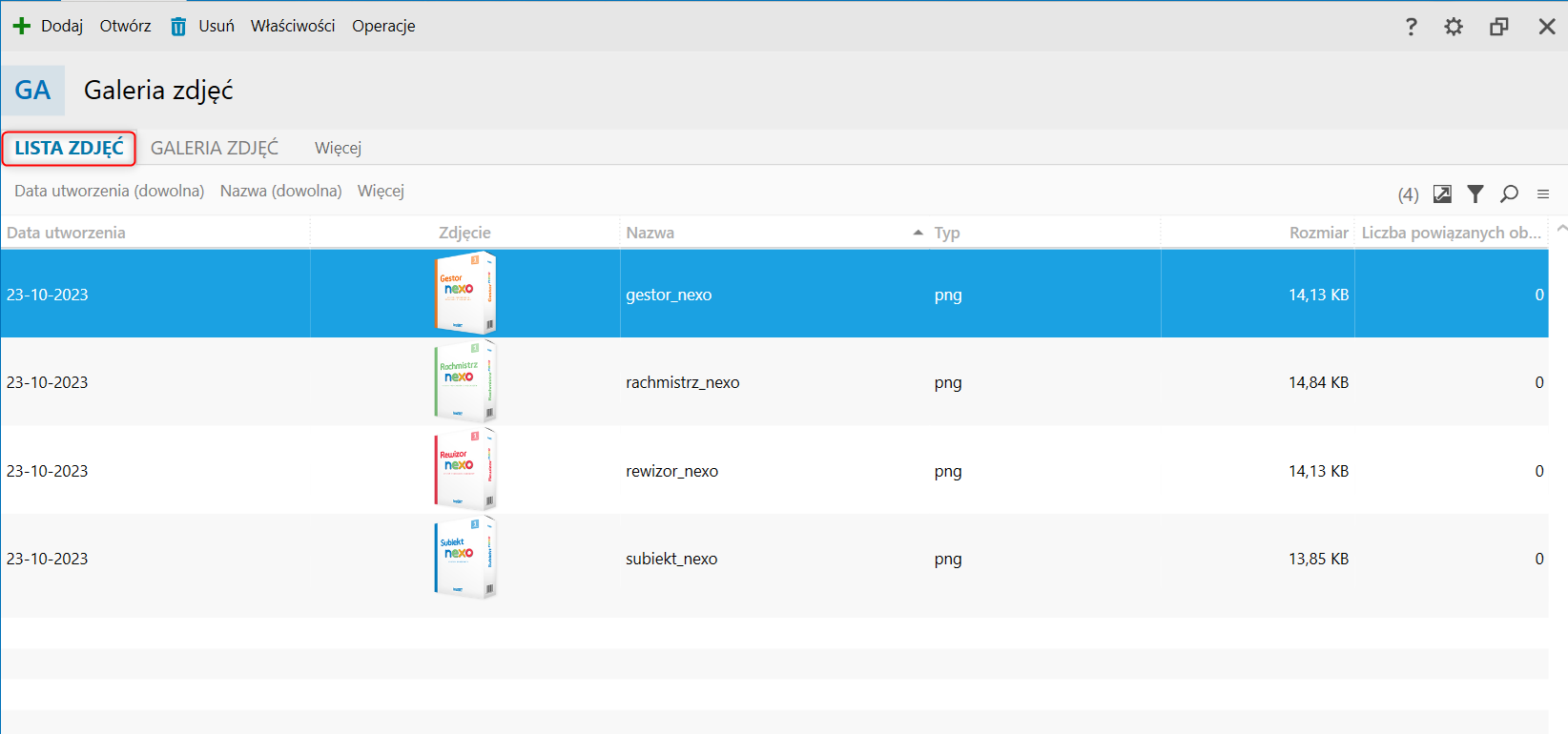This screenshot has height=734, width=1568.
Task: Close the Galeria zdjęć window
Action: (x=1547, y=27)
